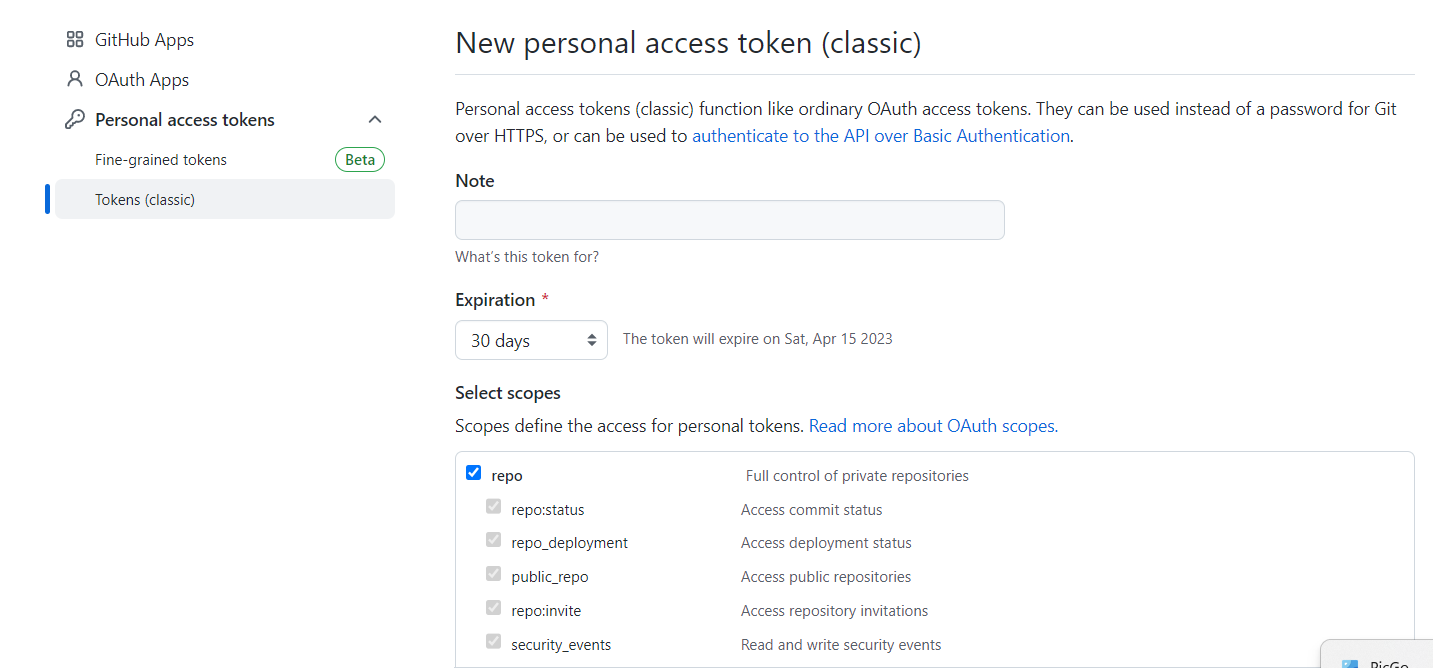Toggle the security_events checkbox
Screen dimensions: 1433x668
(493, 642)
